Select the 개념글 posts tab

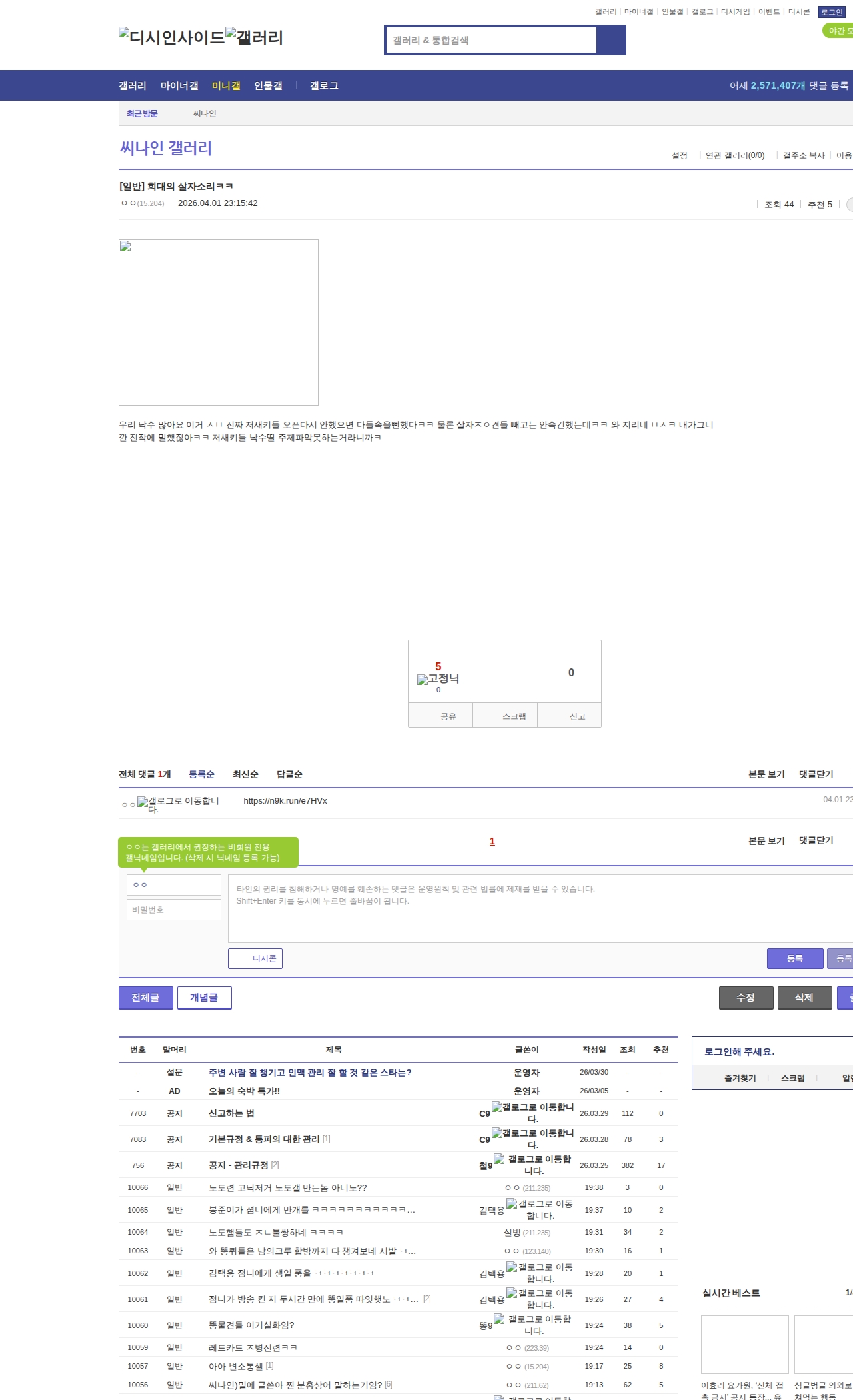(x=204, y=998)
